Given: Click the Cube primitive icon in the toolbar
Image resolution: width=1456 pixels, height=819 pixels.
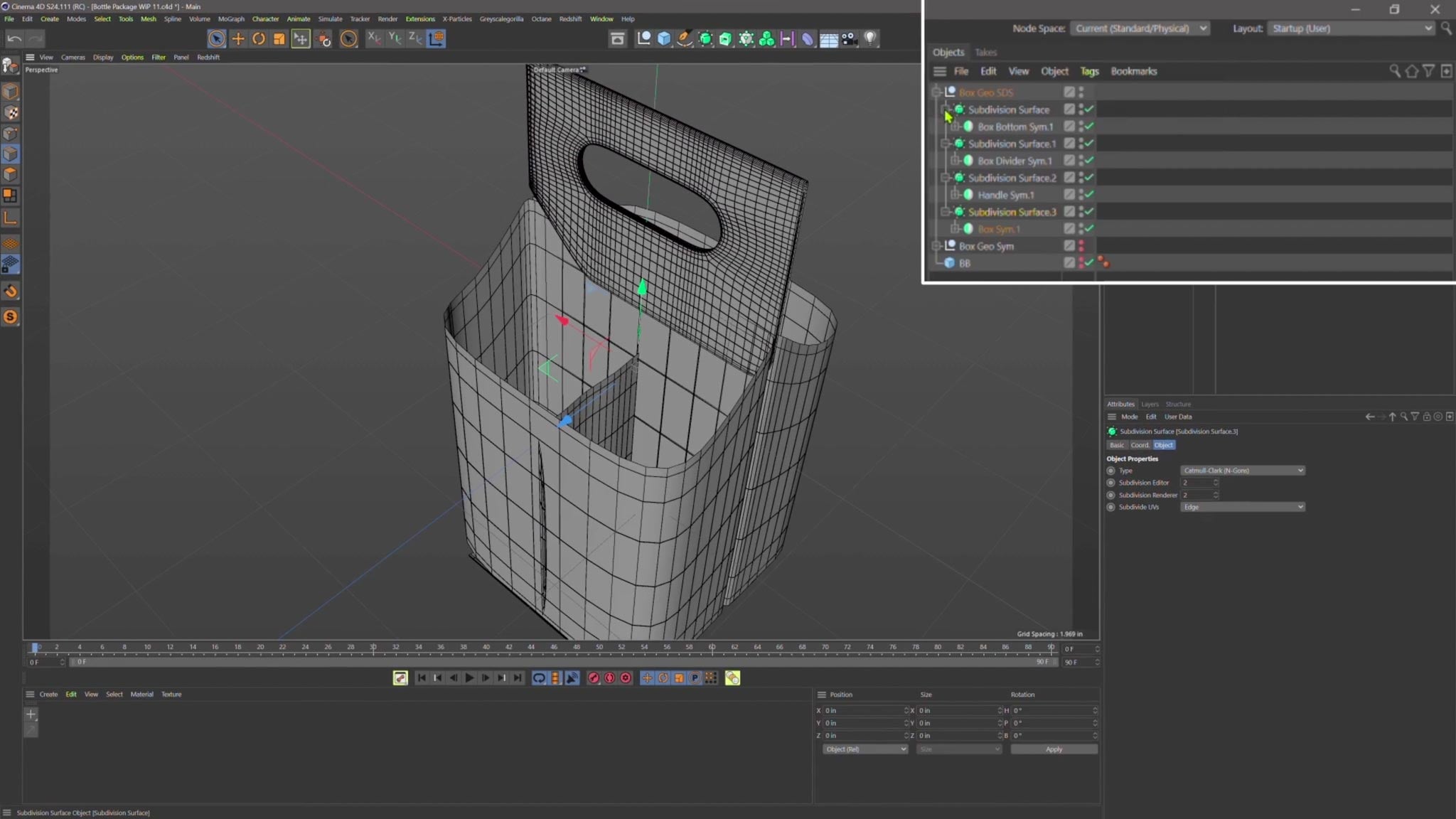Looking at the screenshot, I should (663, 38).
